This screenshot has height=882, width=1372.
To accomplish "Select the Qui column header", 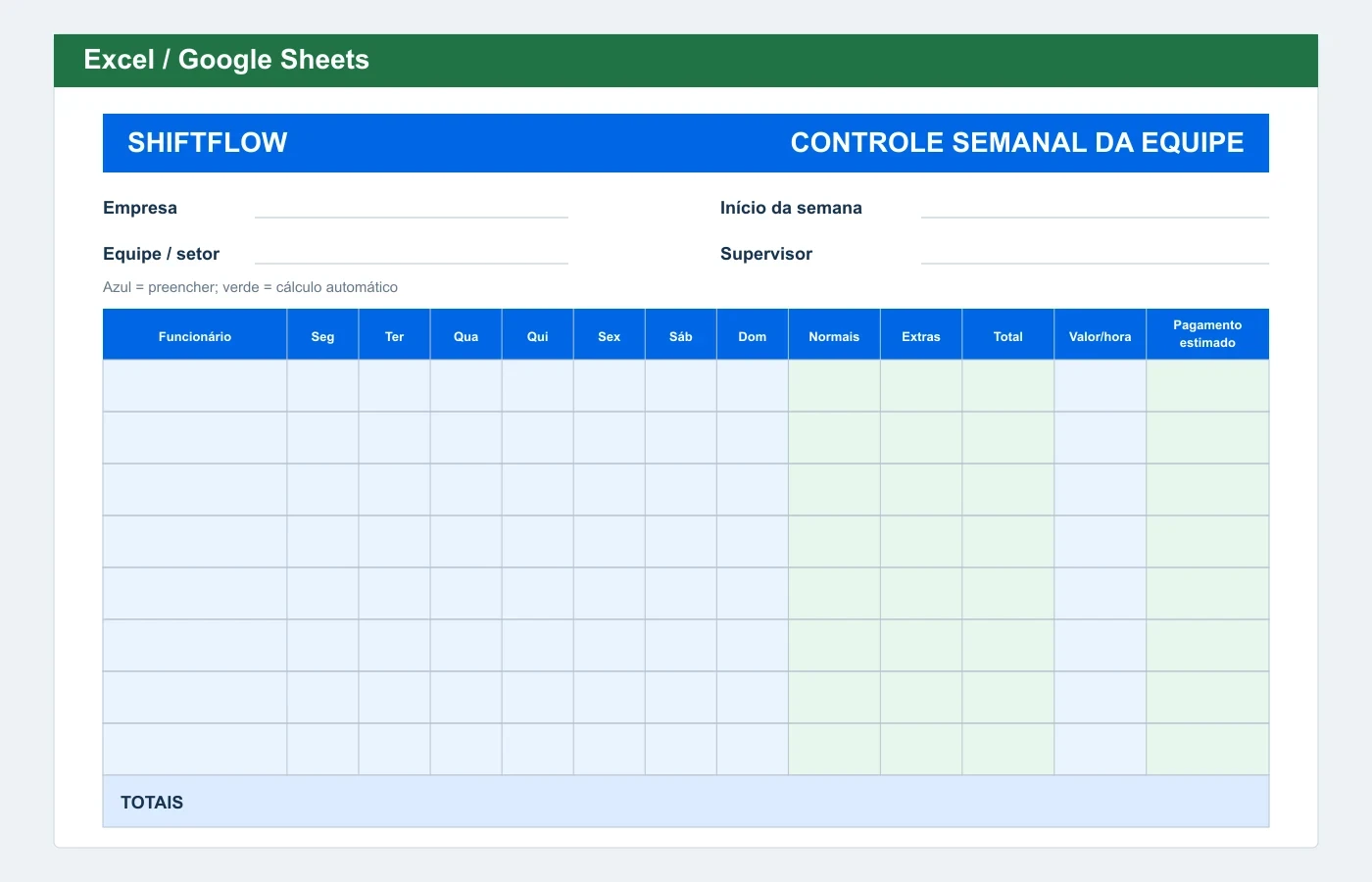I will [x=537, y=335].
